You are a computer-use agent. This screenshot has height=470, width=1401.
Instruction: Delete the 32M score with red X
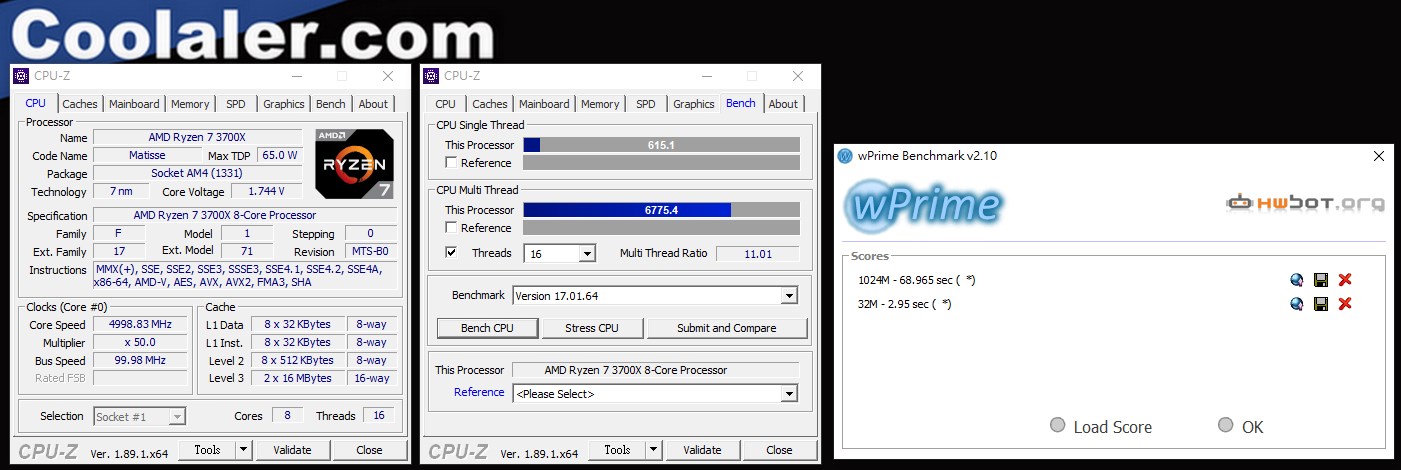[x=1345, y=304]
